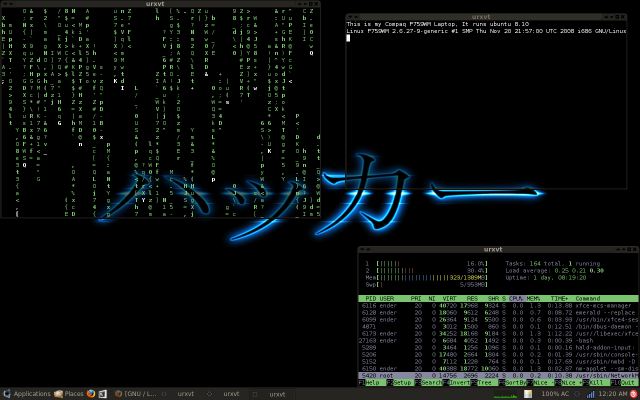
Task: Launch Firefox from the panel icon
Action: [x=90, y=394]
